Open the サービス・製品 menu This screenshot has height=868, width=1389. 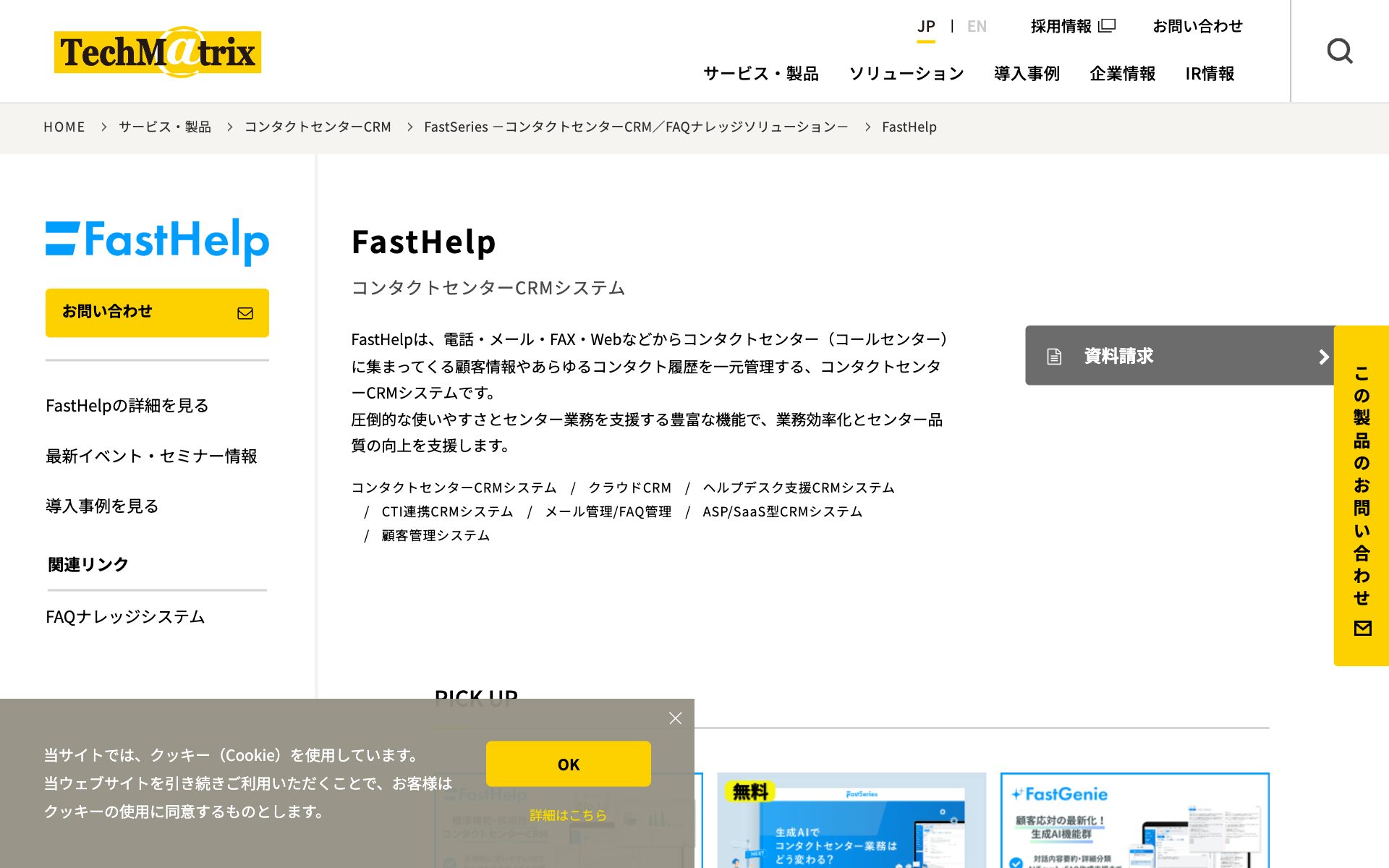click(x=761, y=73)
